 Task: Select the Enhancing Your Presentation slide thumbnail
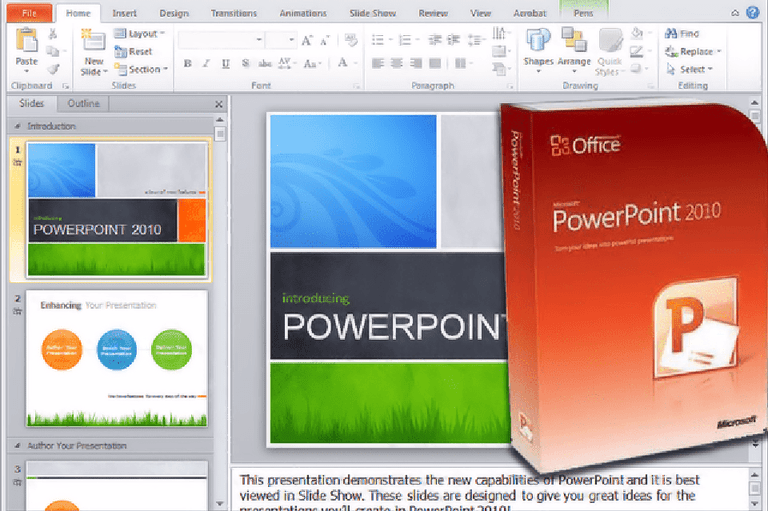tap(117, 358)
